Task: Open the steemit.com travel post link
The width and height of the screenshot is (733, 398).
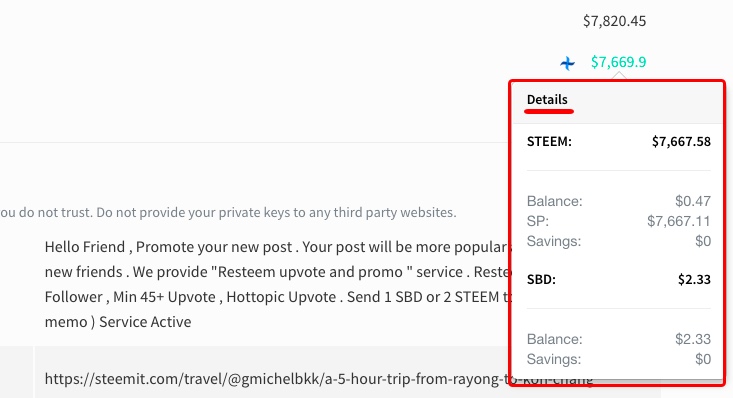Action: 318,379
